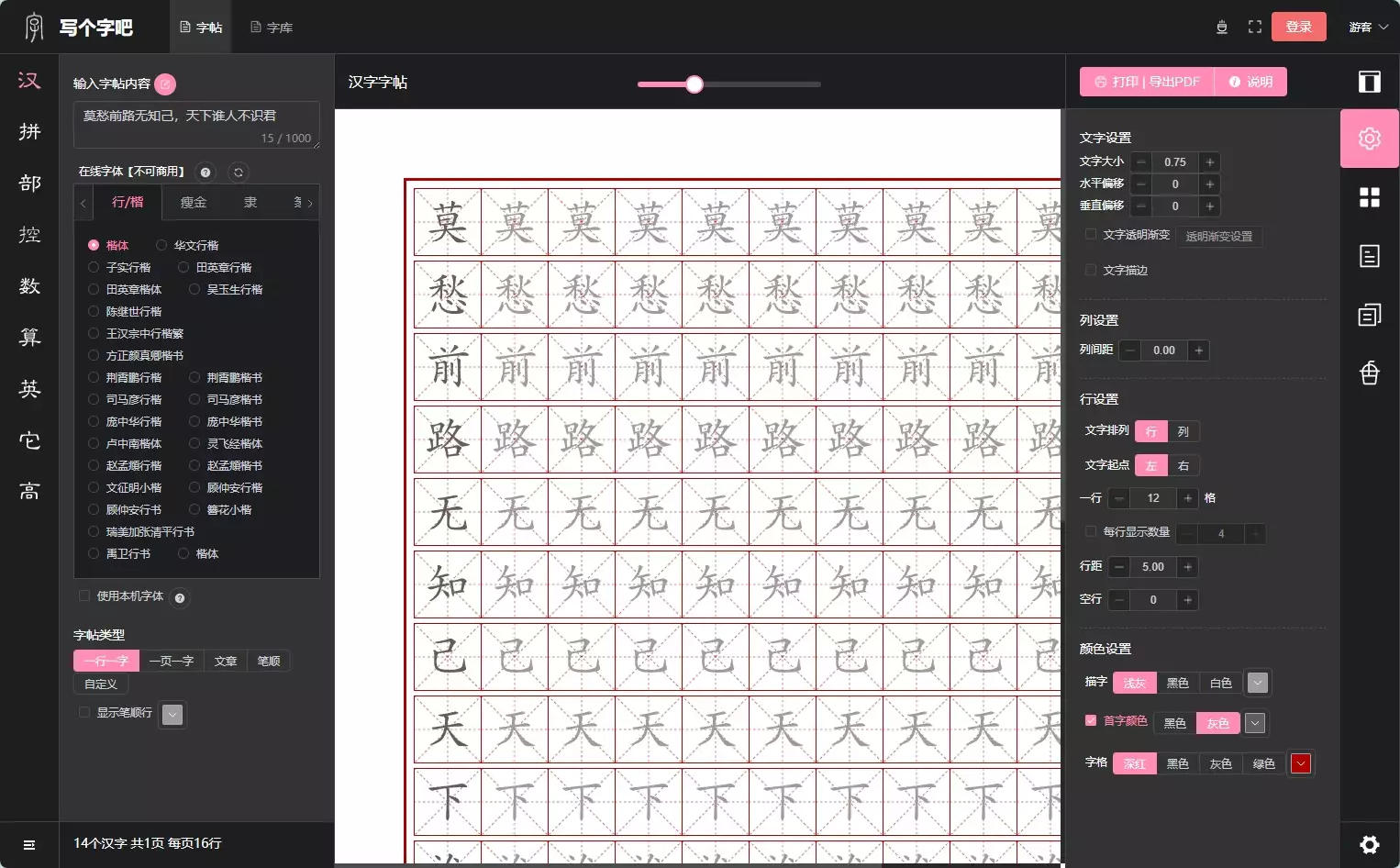This screenshot has width=1400, height=868.
Task: Open the 它 (other) mode in the sidebar
Action: pyautogui.click(x=29, y=440)
